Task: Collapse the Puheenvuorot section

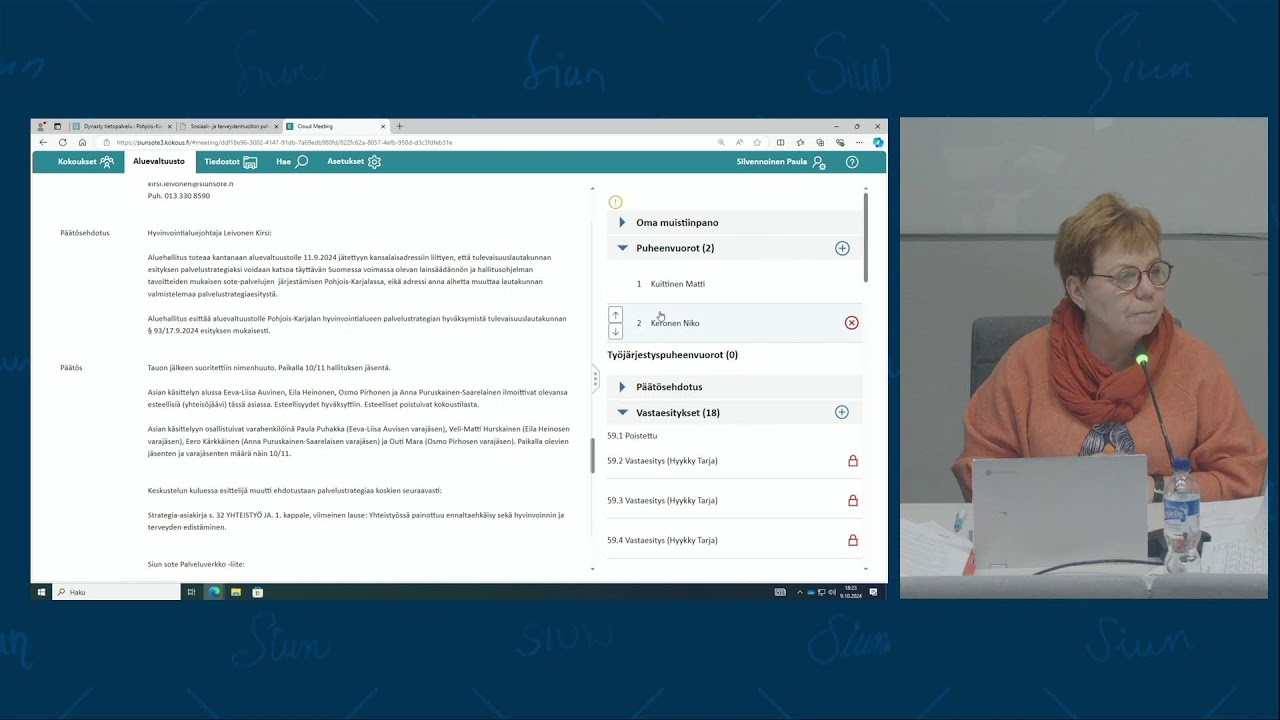Action: (622, 248)
